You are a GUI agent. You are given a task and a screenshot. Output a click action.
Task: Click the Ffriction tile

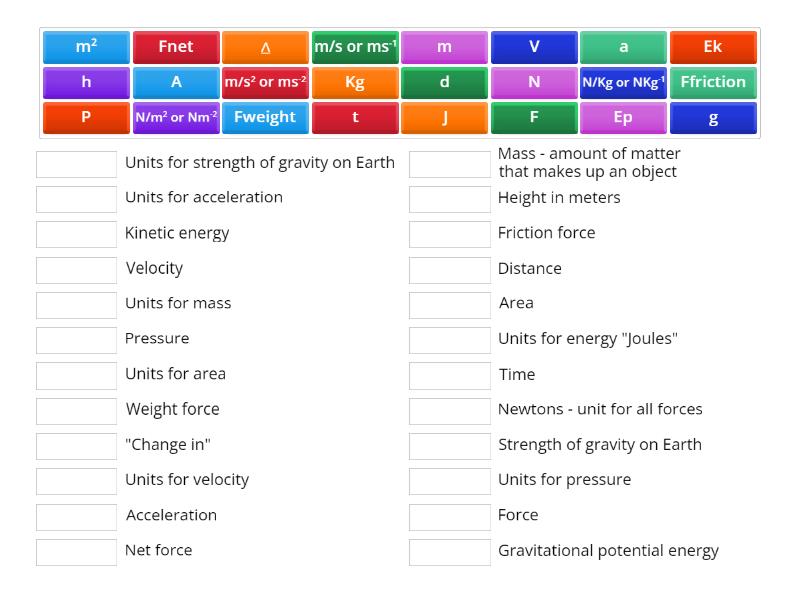coord(714,82)
